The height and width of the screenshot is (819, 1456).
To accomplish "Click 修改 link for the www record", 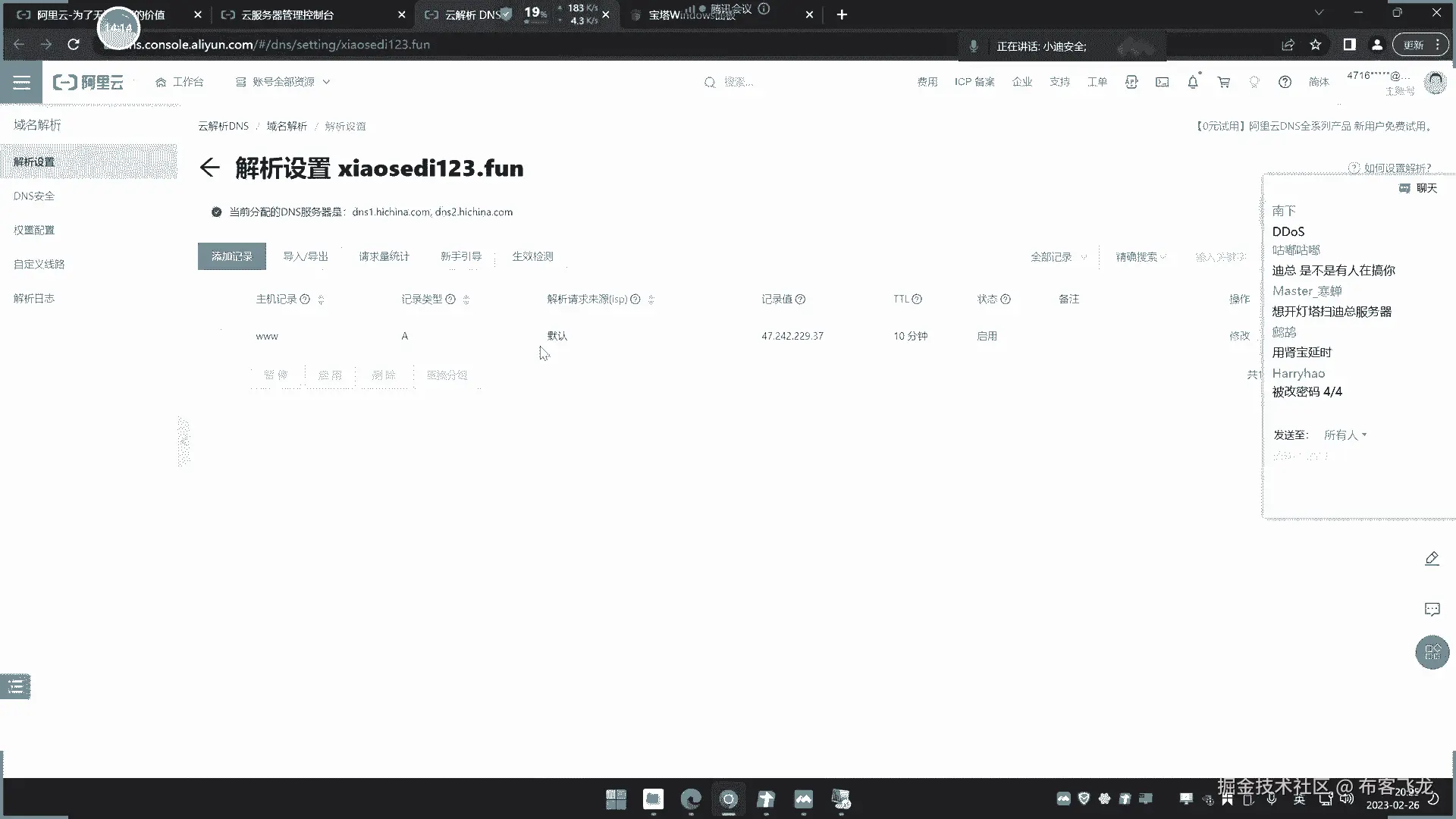I will (x=1239, y=336).
